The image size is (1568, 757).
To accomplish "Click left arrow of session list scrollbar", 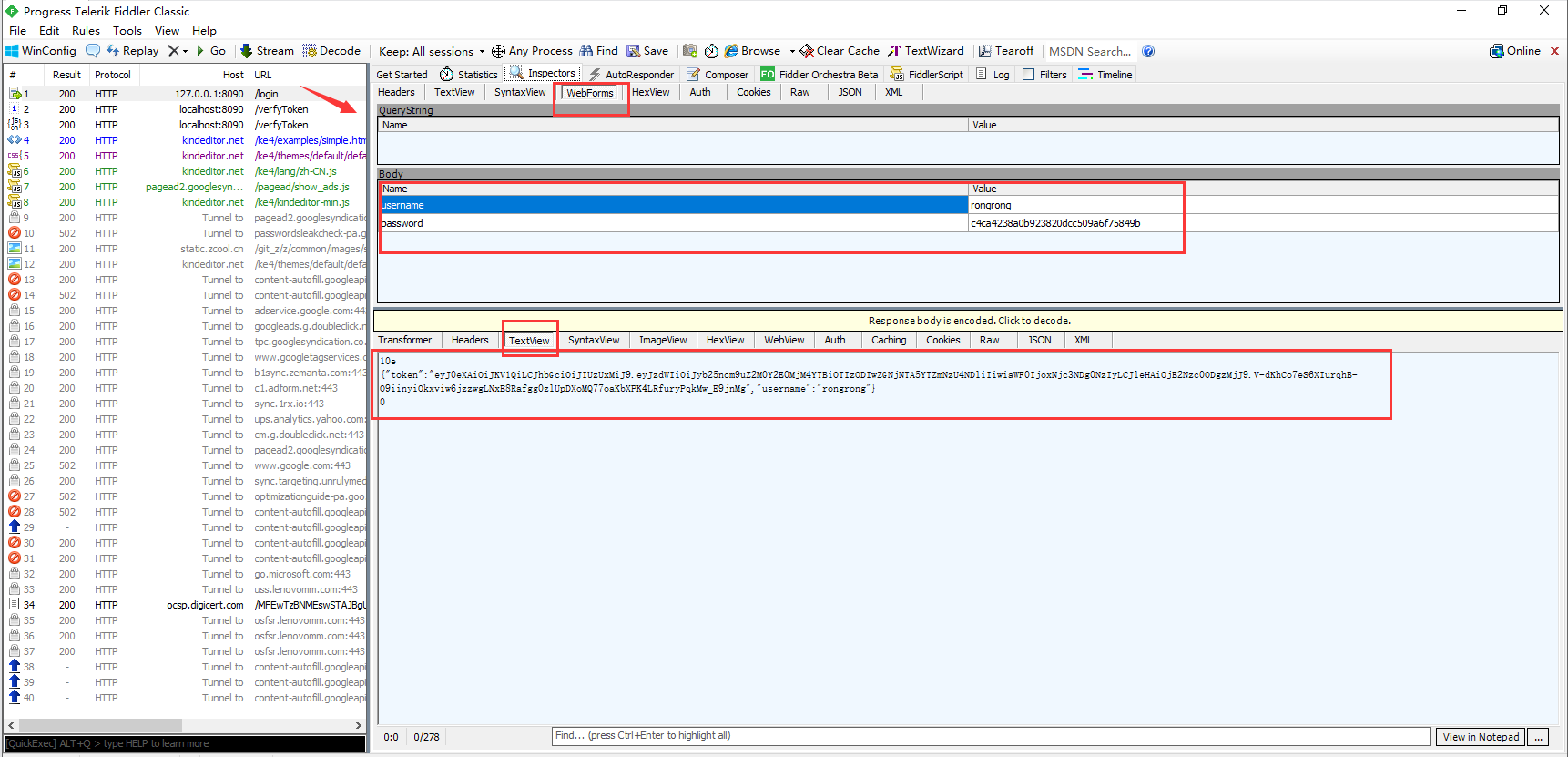I will [11, 725].
